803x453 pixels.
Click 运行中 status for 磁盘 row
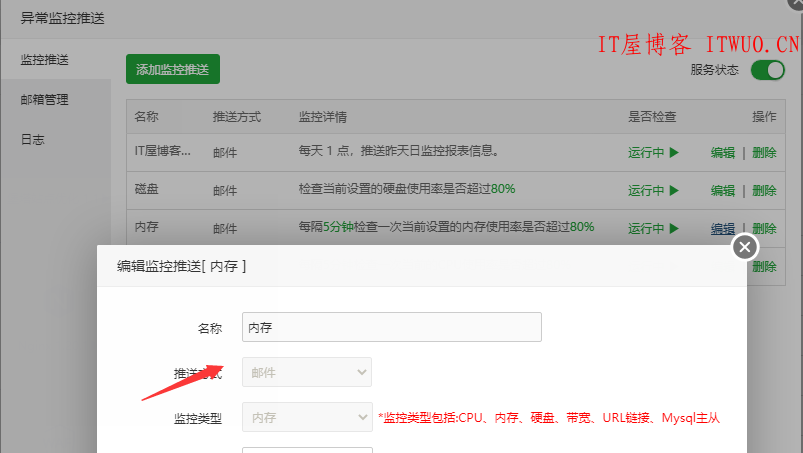point(653,190)
